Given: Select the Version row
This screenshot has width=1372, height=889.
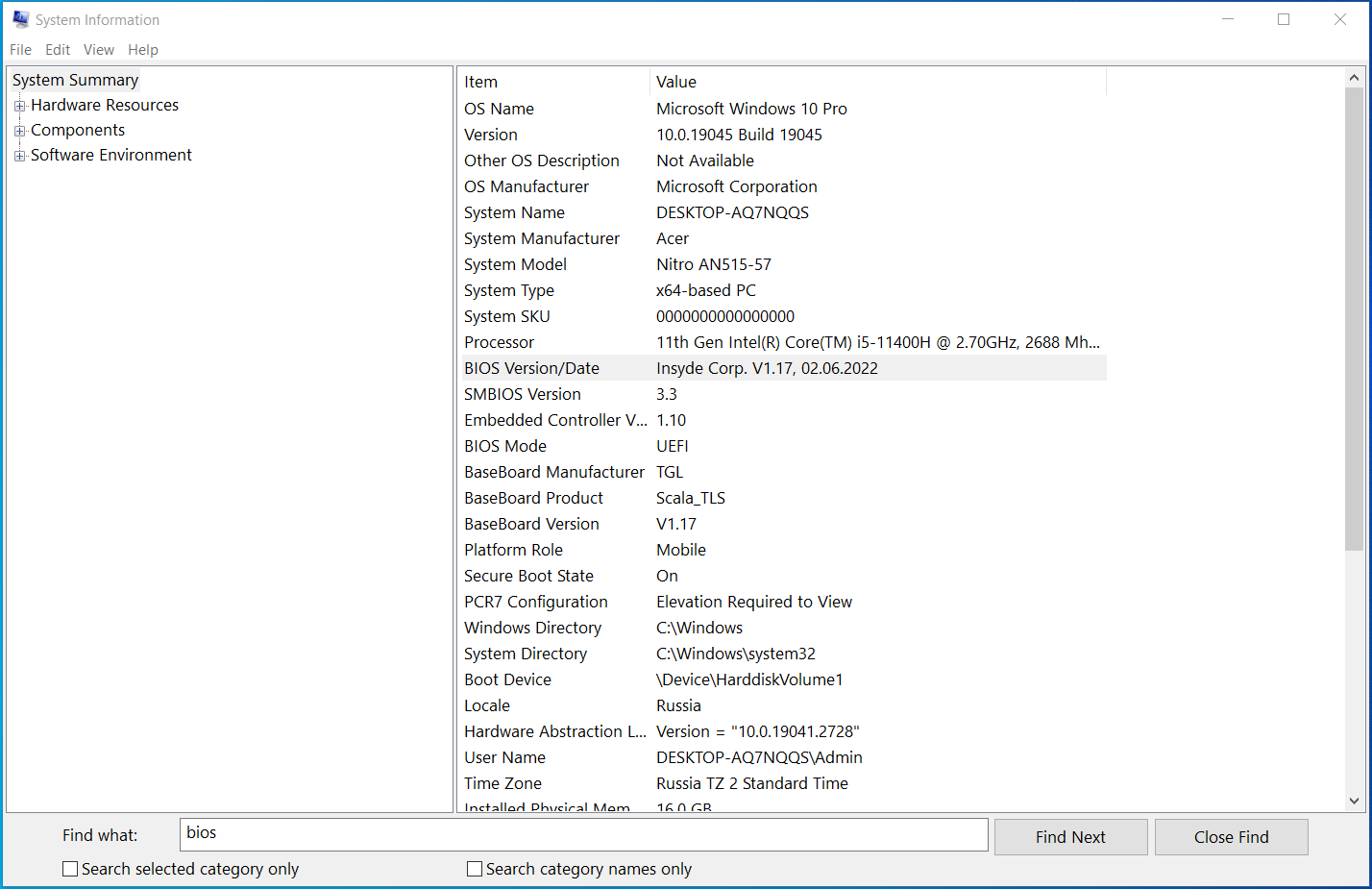Looking at the screenshot, I should (783, 135).
